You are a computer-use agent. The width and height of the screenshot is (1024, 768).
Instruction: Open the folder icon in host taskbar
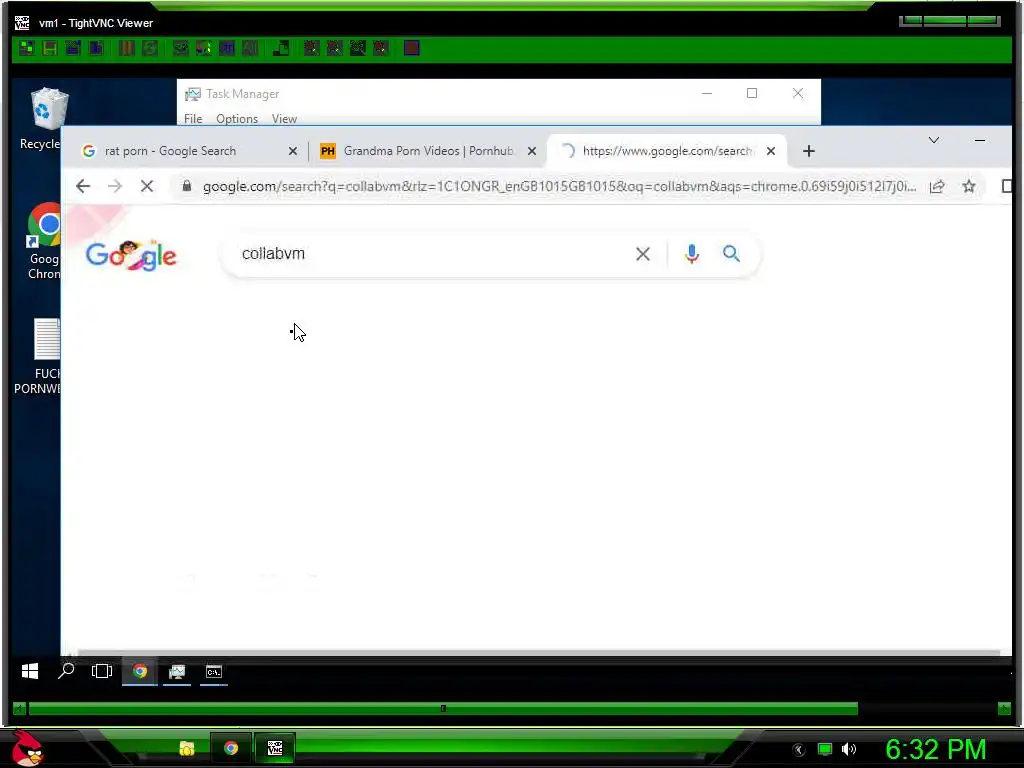tap(187, 748)
